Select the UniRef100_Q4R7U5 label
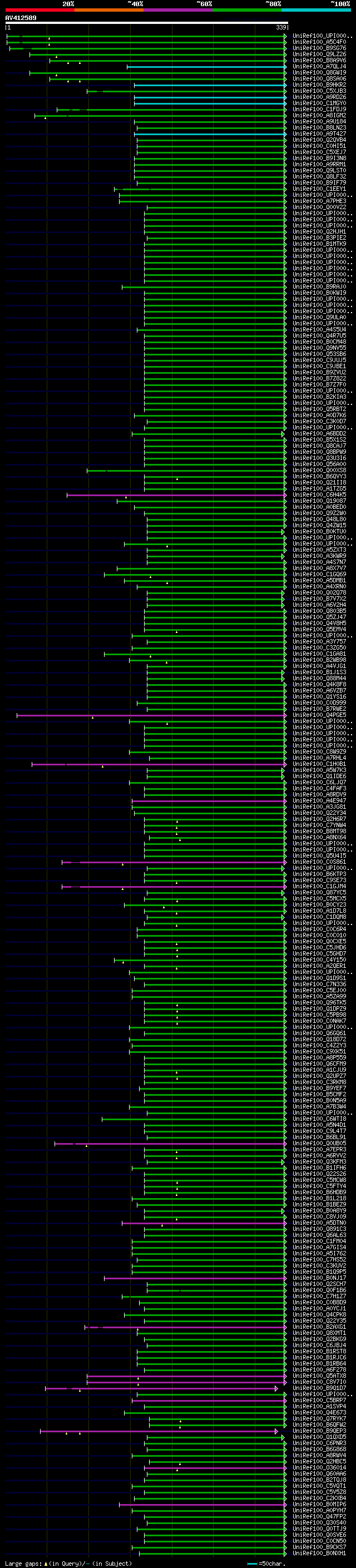 319,335
